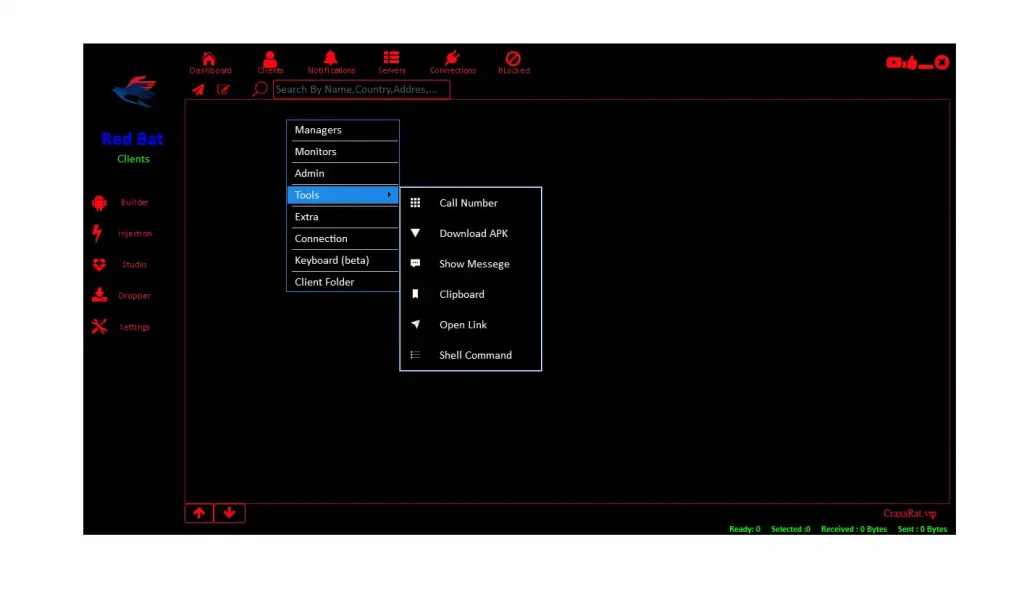Click the YouTube icon in the title bar
This screenshot has height=608, width=1024.
893,62
